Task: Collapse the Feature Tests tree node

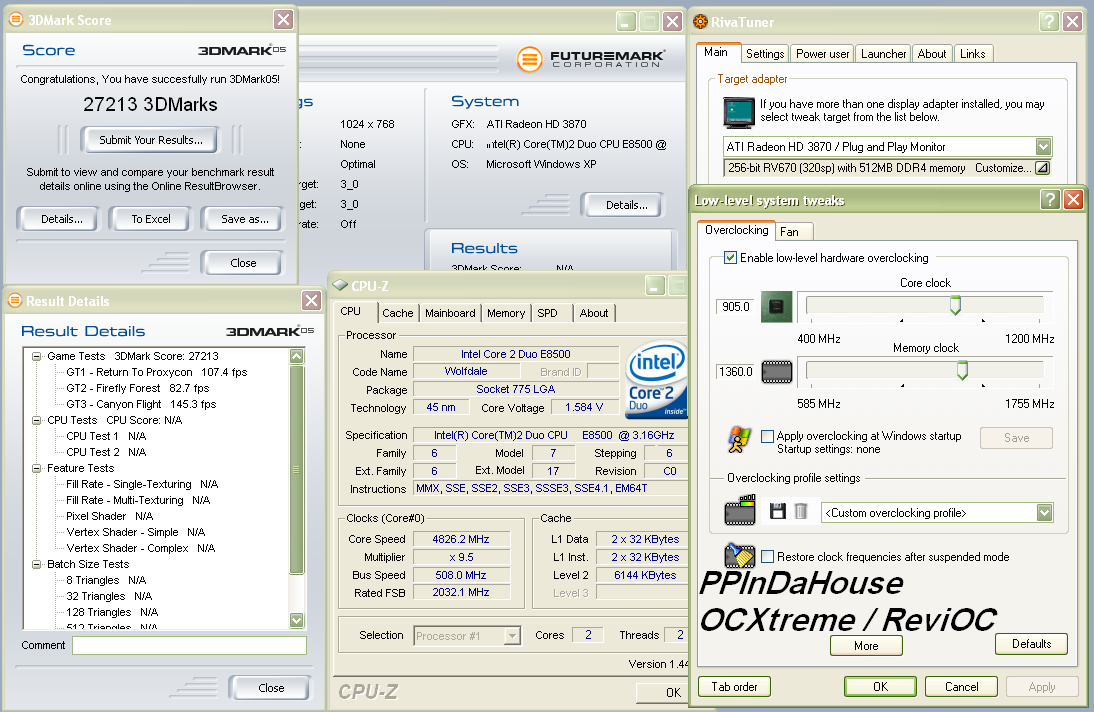Action: (36, 468)
